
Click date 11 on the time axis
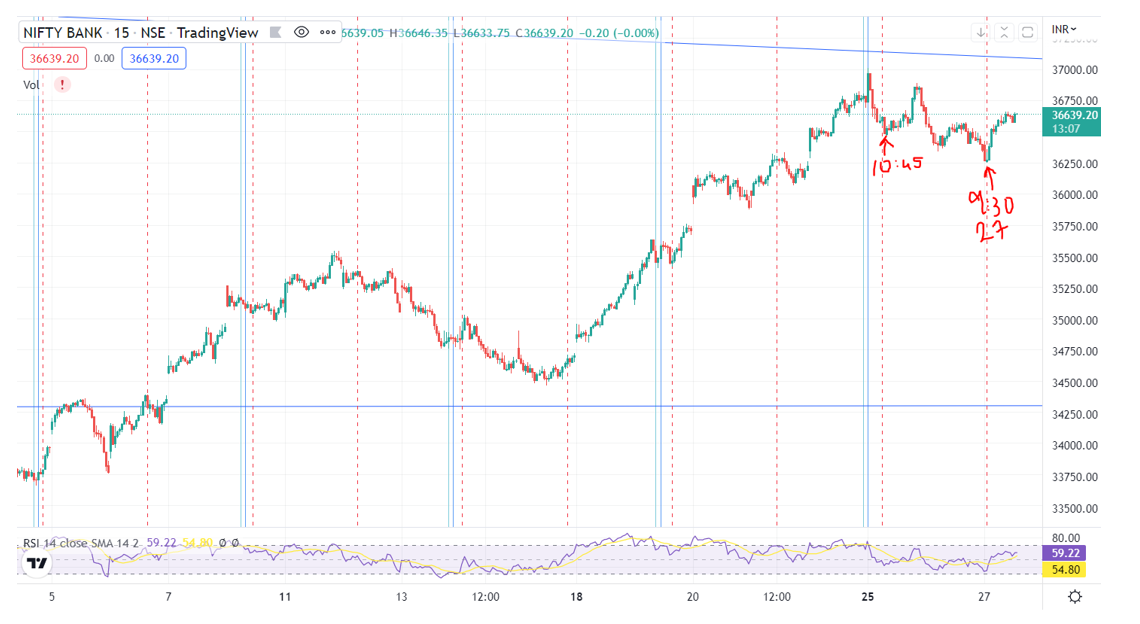pyautogui.click(x=285, y=597)
